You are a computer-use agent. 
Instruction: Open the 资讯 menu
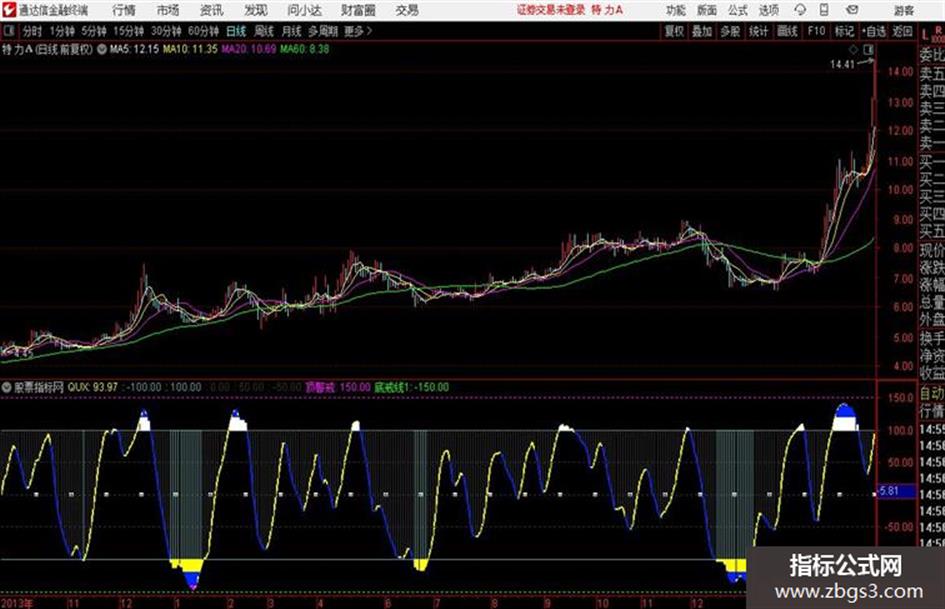pyautogui.click(x=212, y=10)
